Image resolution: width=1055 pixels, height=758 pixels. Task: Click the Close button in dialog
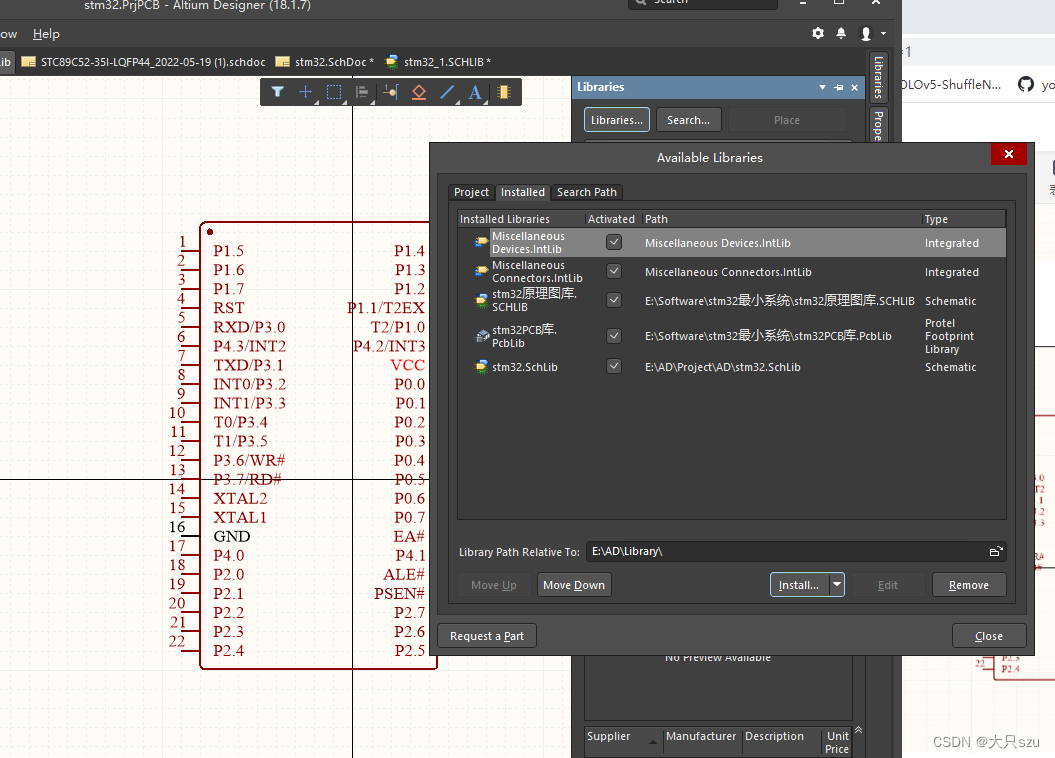pos(989,636)
